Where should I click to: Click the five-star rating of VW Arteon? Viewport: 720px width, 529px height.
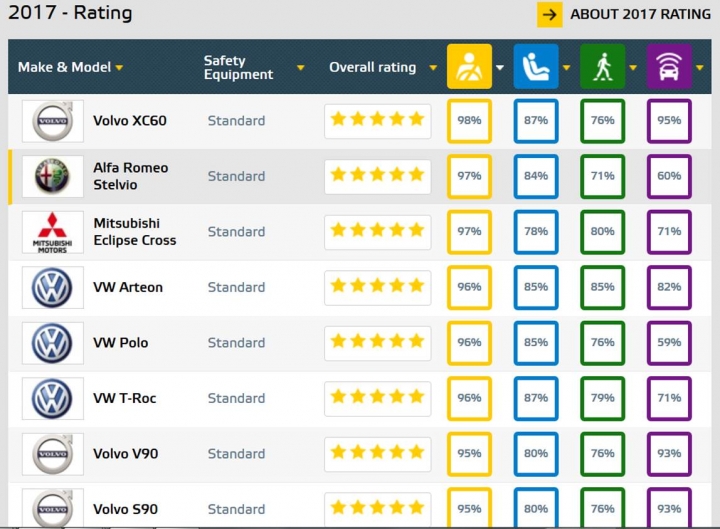pos(377,288)
